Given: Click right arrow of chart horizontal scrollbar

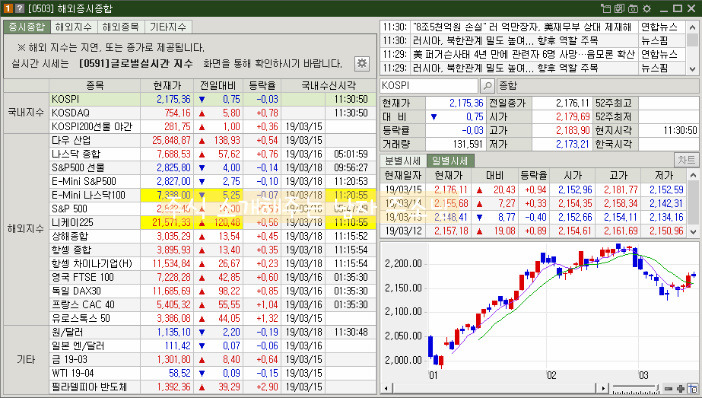Looking at the screenshot, I should (604, 389).
